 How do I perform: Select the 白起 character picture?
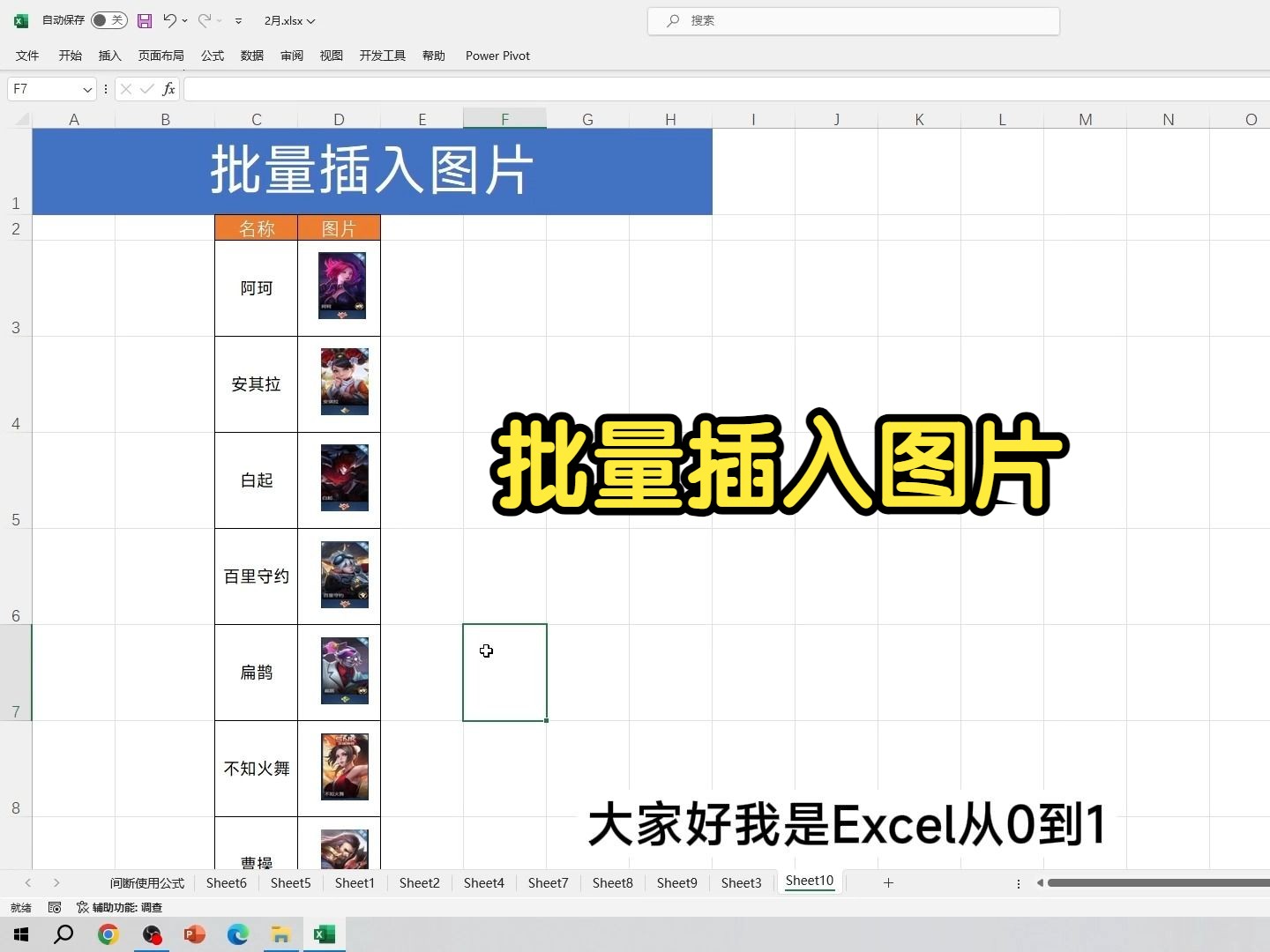tap(344, 479)
